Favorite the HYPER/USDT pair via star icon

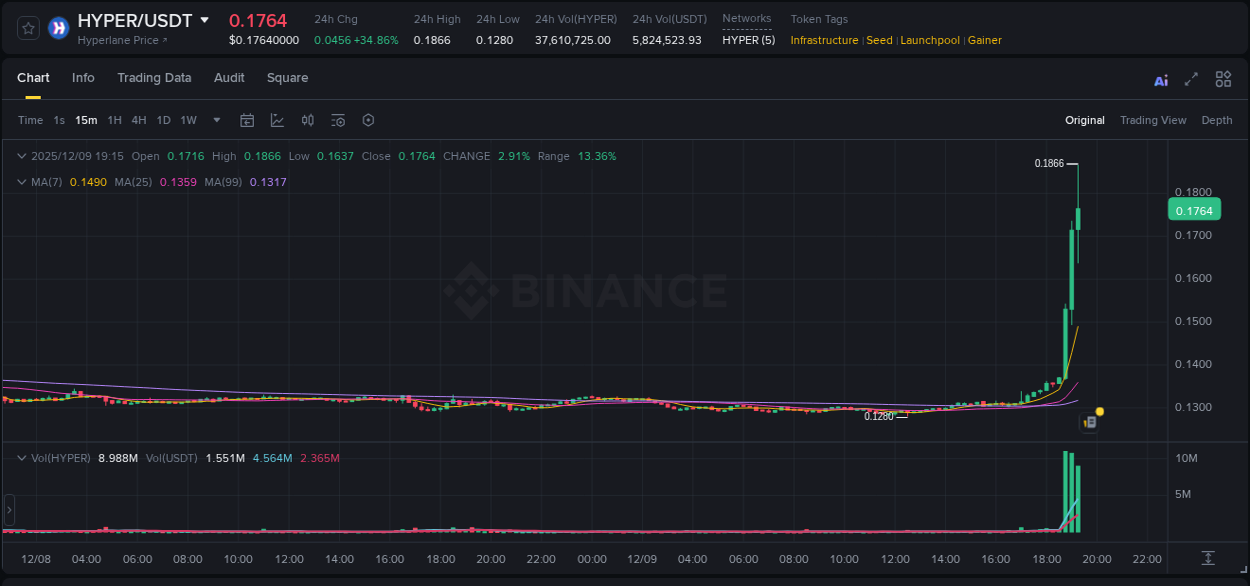coord(28,28)
